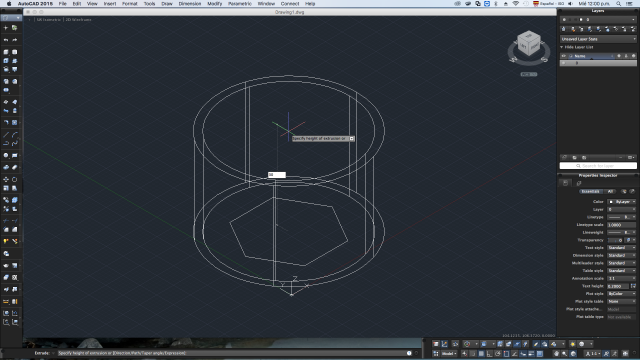This screenshot has width=640, height=360.
Task: Click the 2D Wireframe visual style label
Action: [x=78, y=20]
